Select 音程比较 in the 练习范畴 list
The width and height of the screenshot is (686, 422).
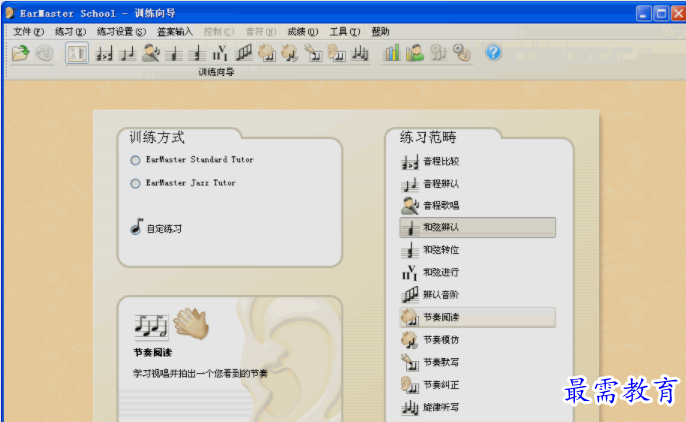click(x=477, y=162)
